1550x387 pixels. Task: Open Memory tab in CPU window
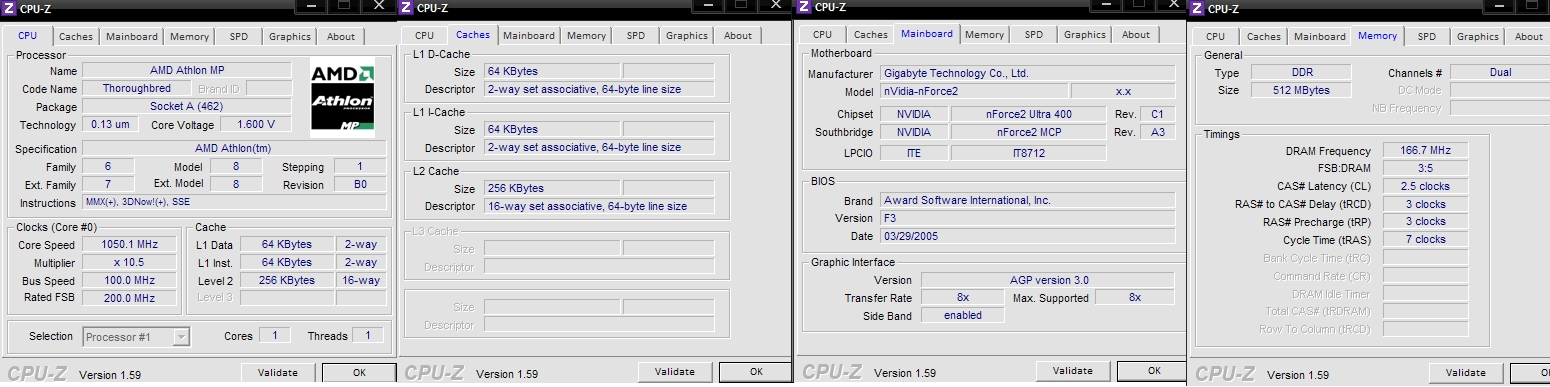point(189,37)
